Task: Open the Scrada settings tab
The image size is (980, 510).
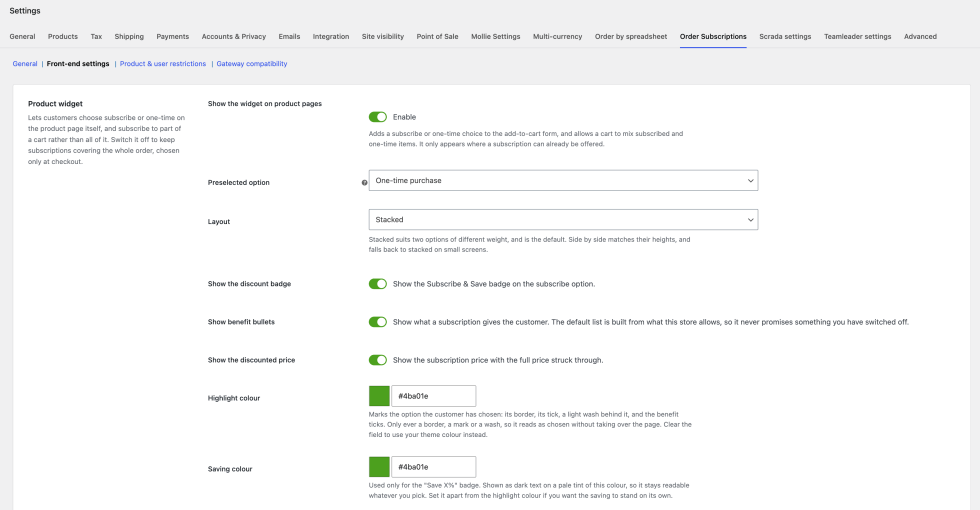Action: tap(785, 36)
